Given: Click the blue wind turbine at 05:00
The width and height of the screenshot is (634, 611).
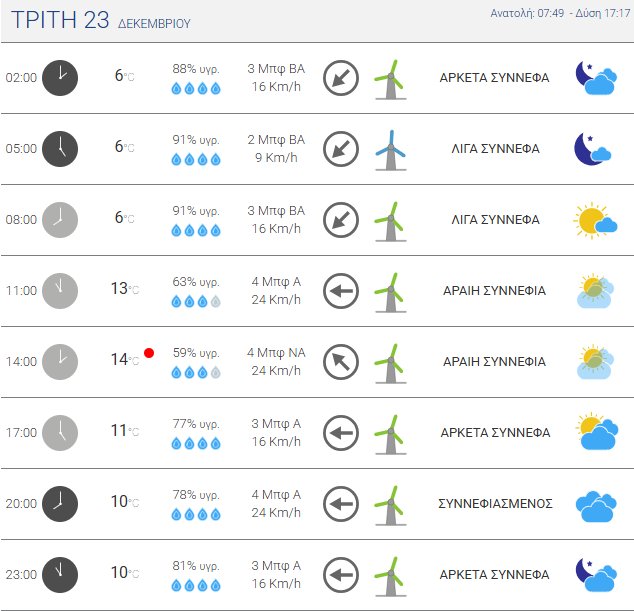Looking at the screenshot, I should pos(390,148).
